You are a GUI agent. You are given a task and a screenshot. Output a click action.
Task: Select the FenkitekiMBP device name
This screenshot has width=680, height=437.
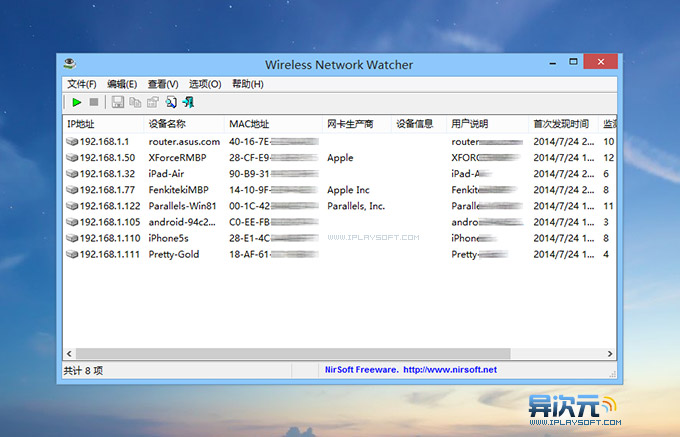pos(178,189)
